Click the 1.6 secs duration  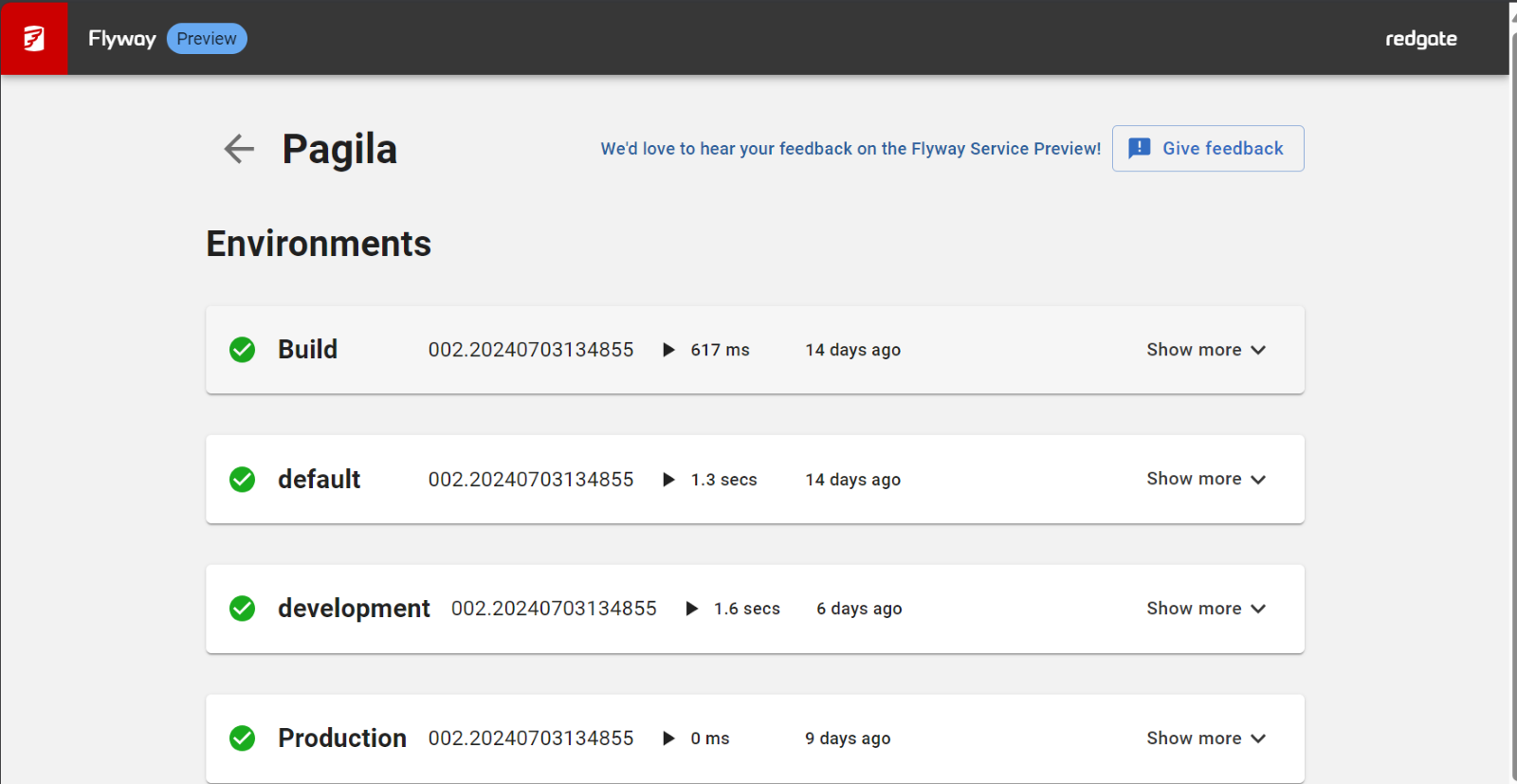(747, 609)
